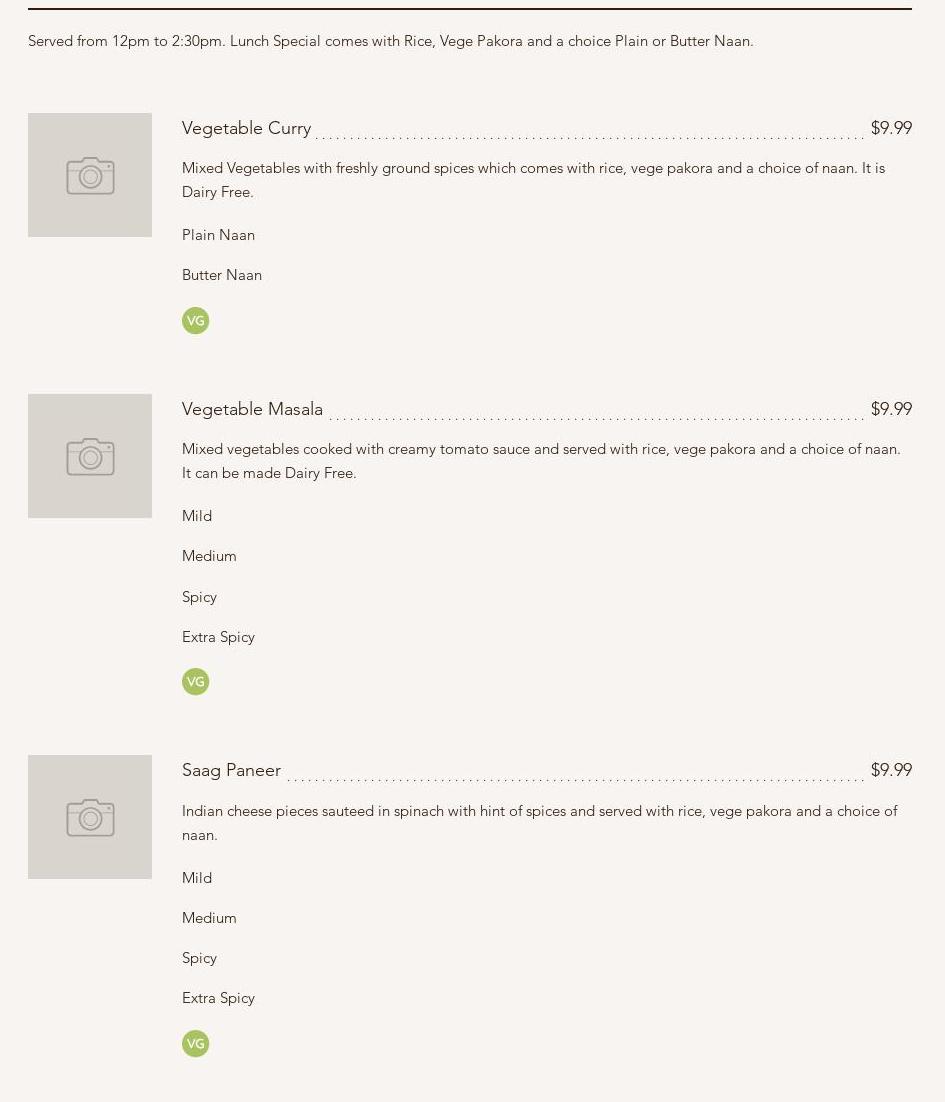Click the $9.99 price of Vegetable Curry
945x1102 pixels.
pyautogui.click(x=890, y=128)
